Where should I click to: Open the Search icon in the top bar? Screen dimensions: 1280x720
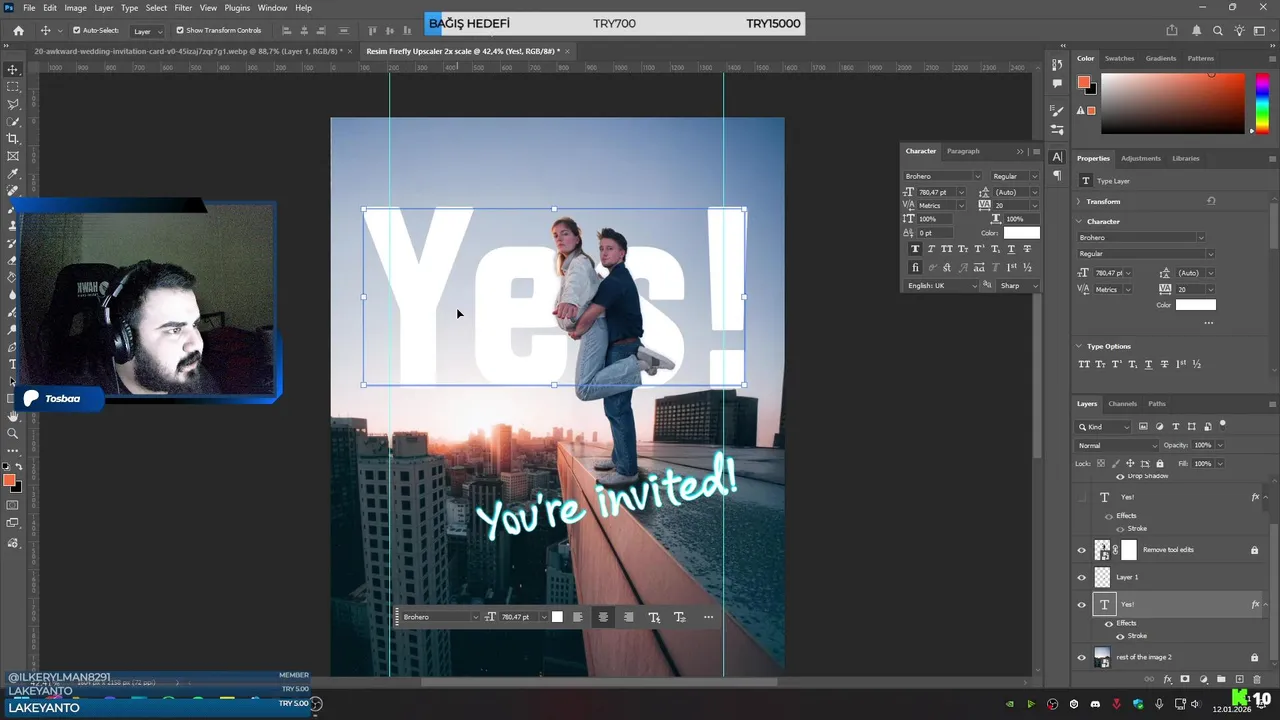pyautogui.click(x=1218, y=31)
